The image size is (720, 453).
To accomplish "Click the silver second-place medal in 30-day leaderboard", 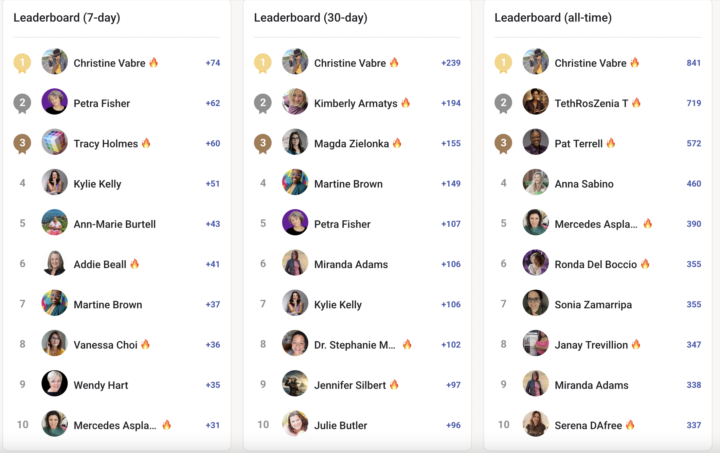I will tap(262, 103).
